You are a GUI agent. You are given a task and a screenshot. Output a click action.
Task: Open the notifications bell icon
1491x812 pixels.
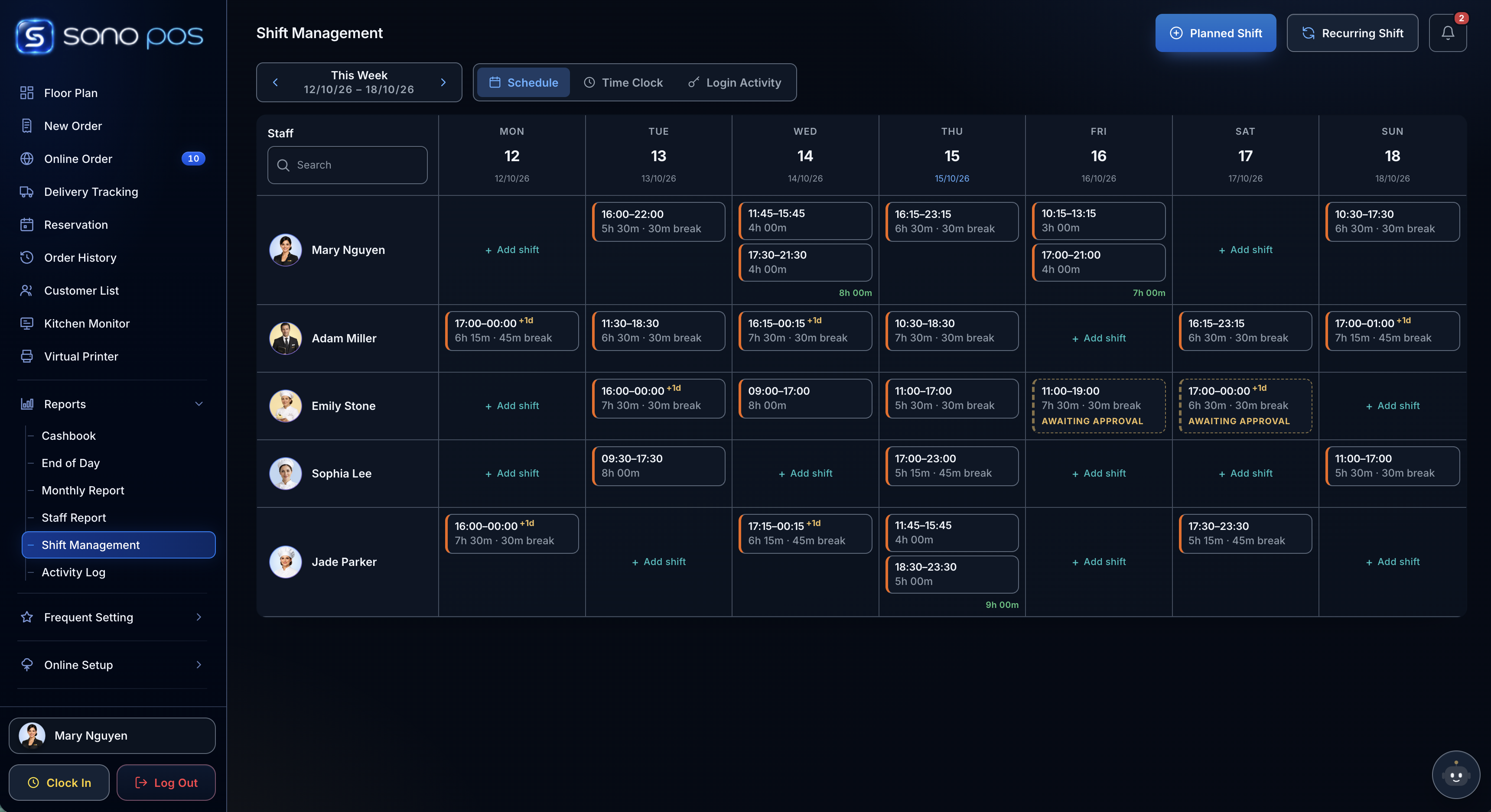pyautogui.click(x=1447, y=33)
